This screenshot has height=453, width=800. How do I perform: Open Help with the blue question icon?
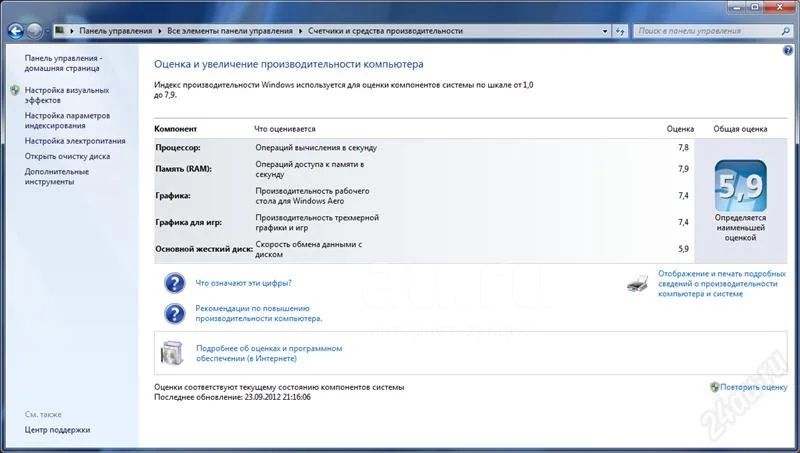tap(788, 50)
